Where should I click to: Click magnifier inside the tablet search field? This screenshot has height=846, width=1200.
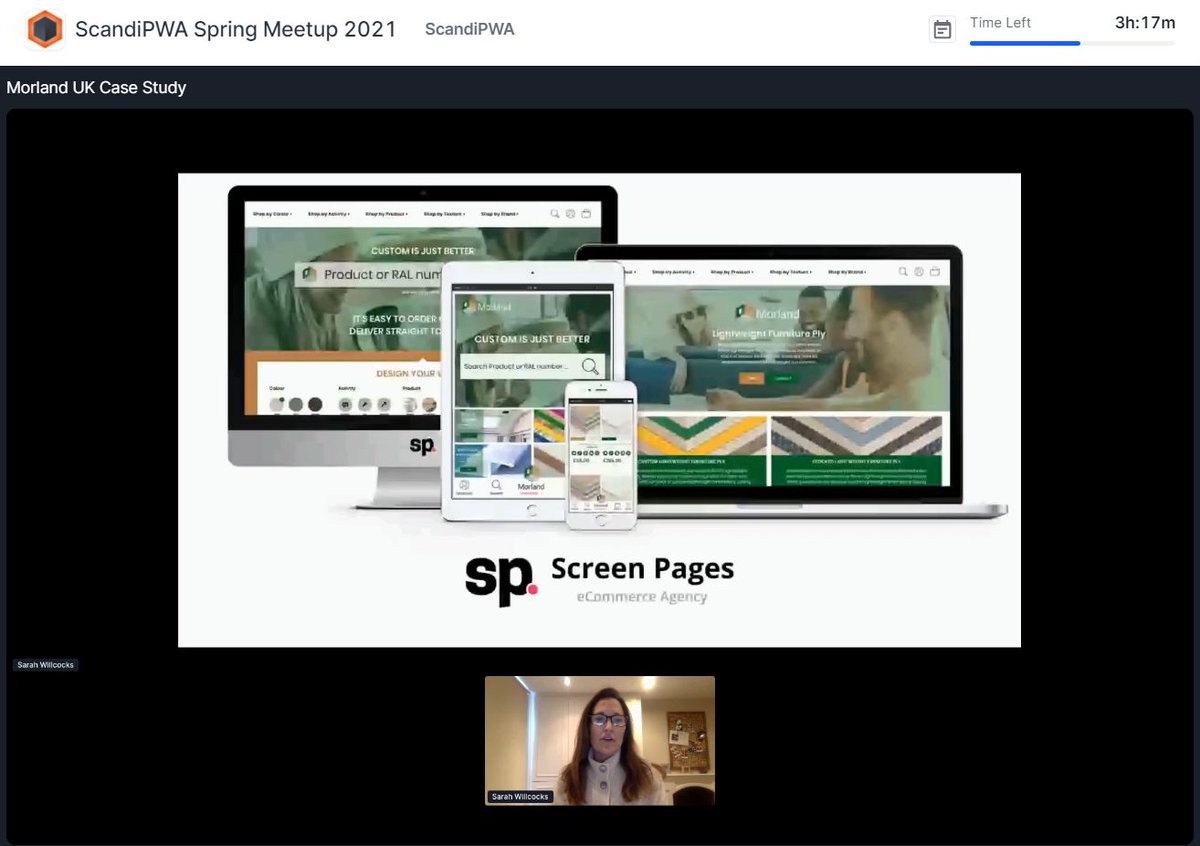click(x=590, y=367)
